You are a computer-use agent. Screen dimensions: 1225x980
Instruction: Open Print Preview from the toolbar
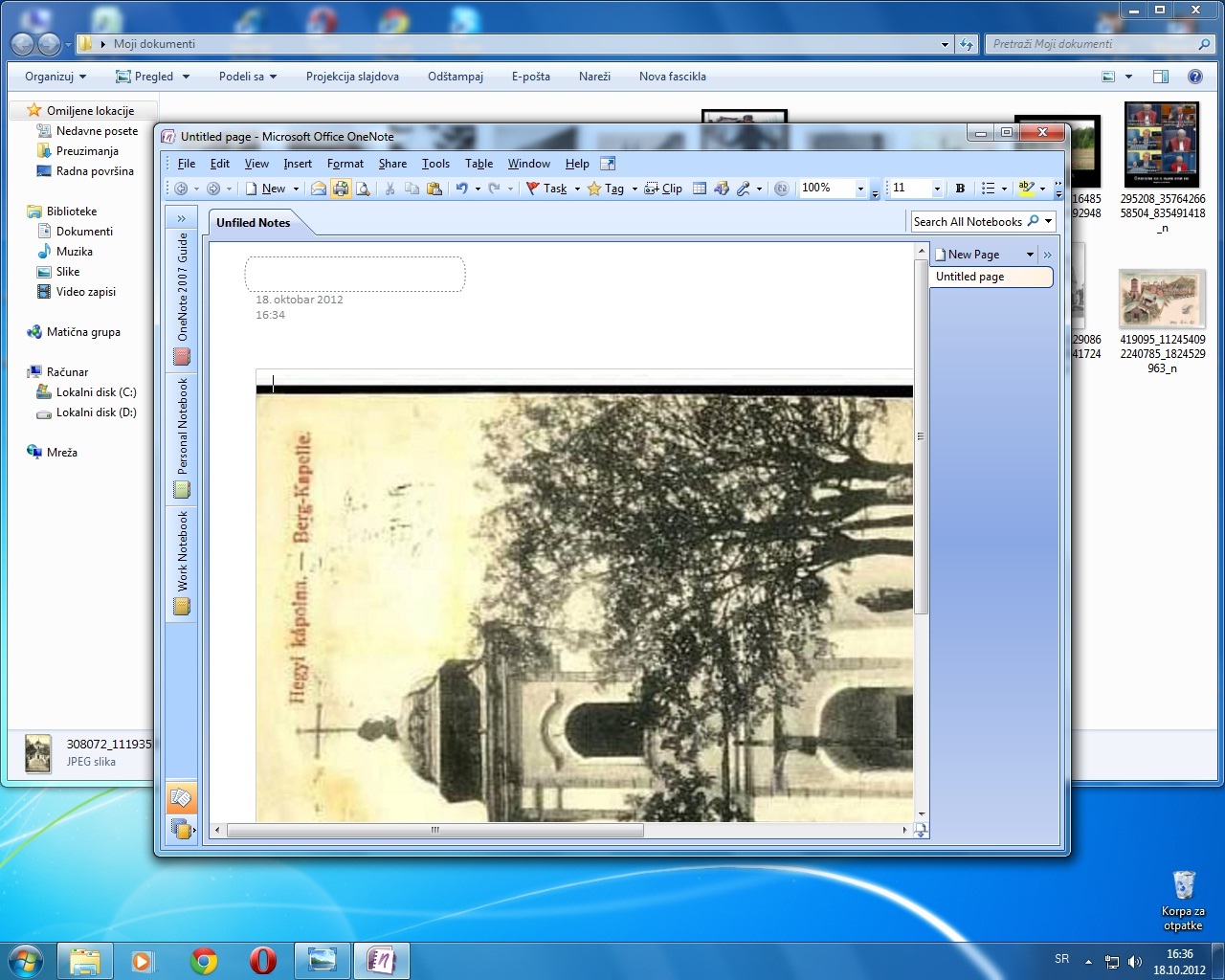pos(363,189)
